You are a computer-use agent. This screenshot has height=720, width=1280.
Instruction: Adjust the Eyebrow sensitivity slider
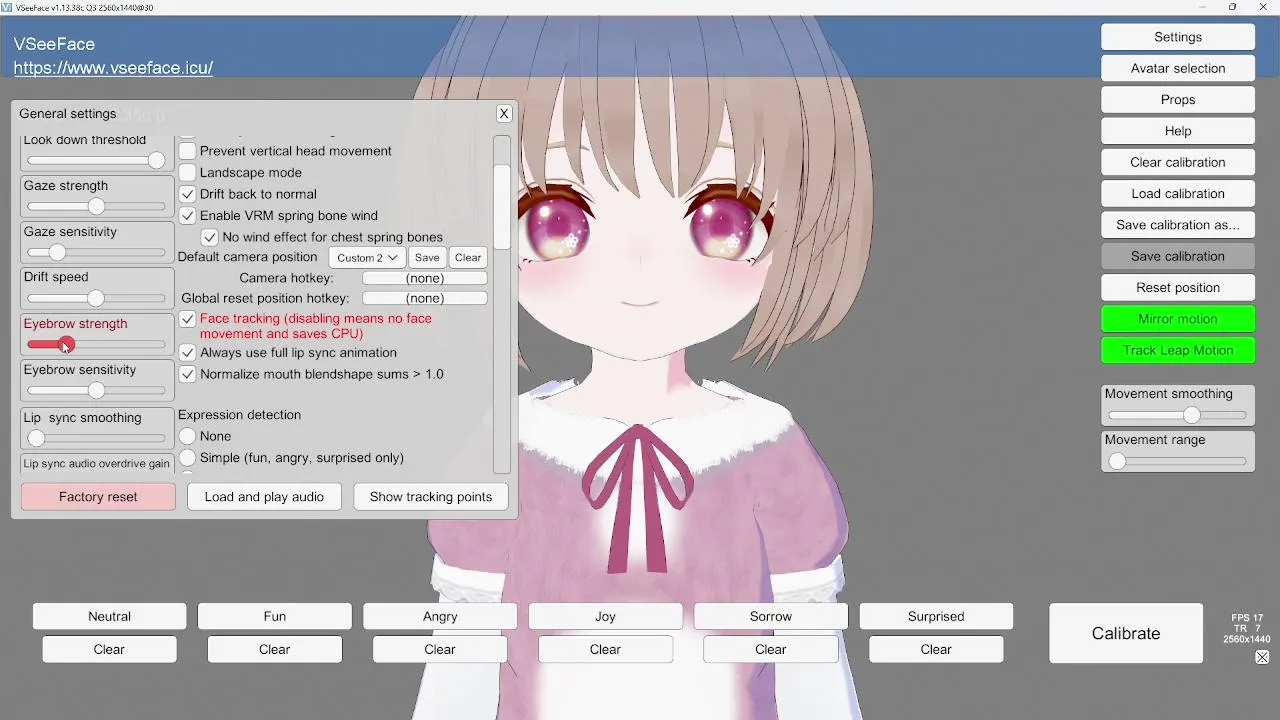(96, 390)
